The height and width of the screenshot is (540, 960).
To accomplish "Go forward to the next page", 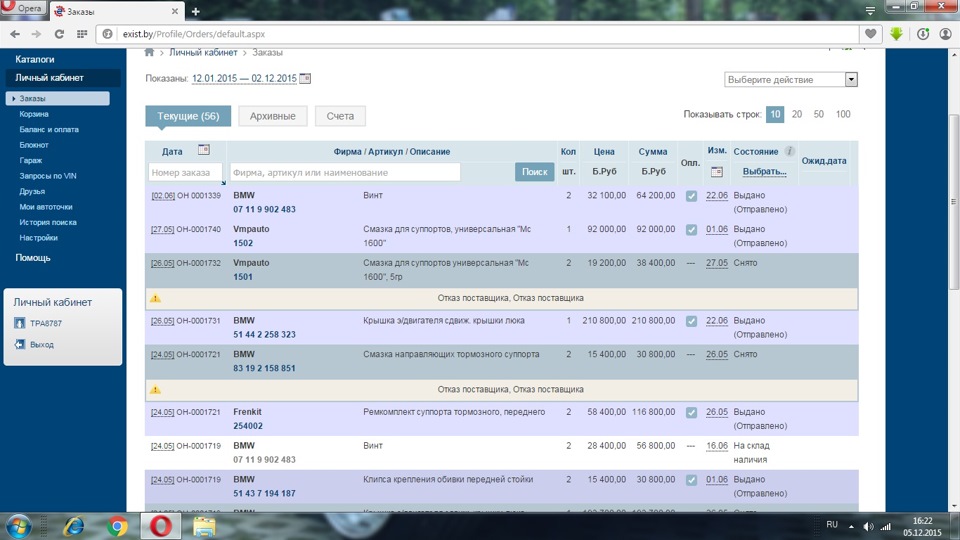I will pos(36,34).
